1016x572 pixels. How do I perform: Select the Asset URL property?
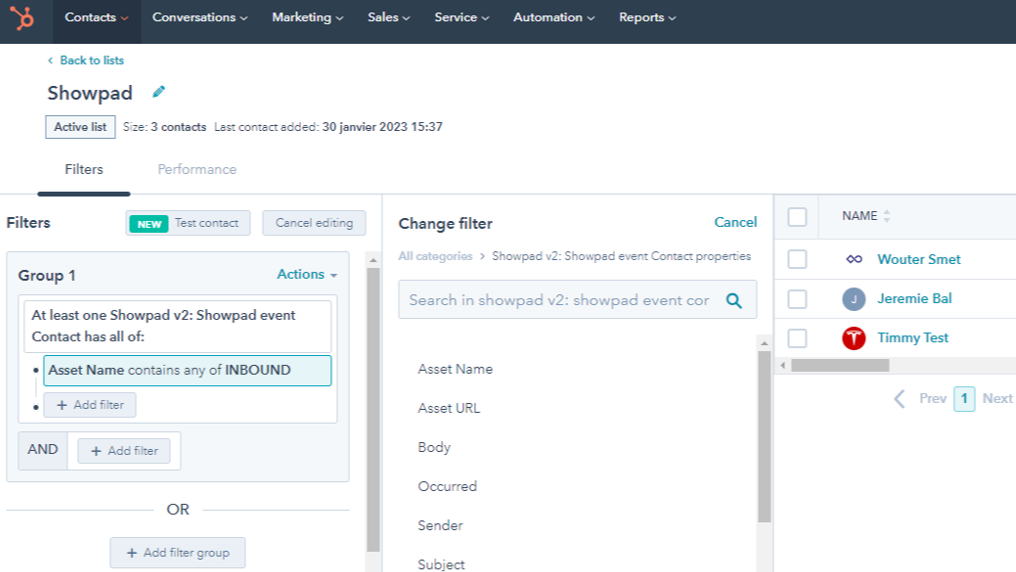(x=448, y=408)
